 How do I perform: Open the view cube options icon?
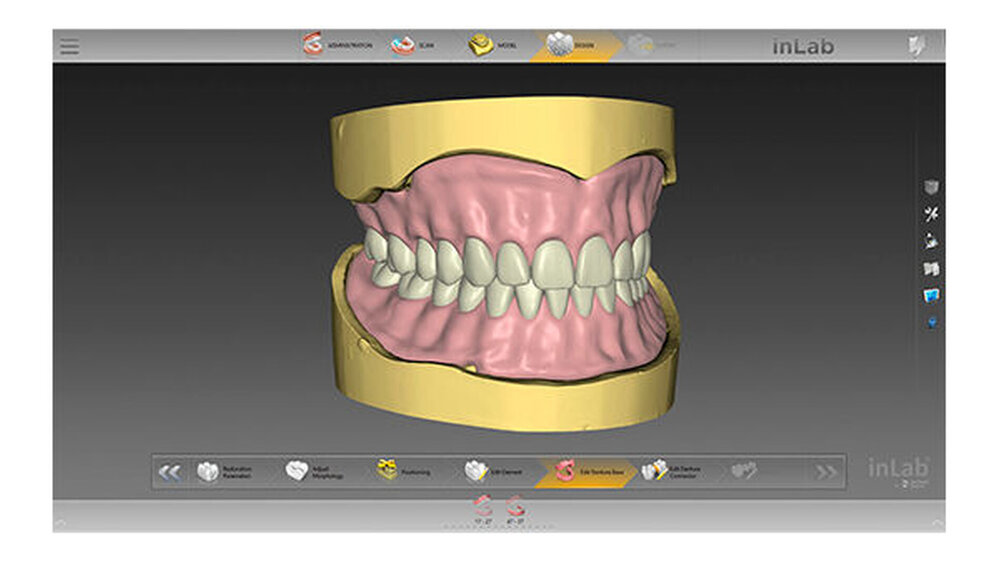pos(932,187)
